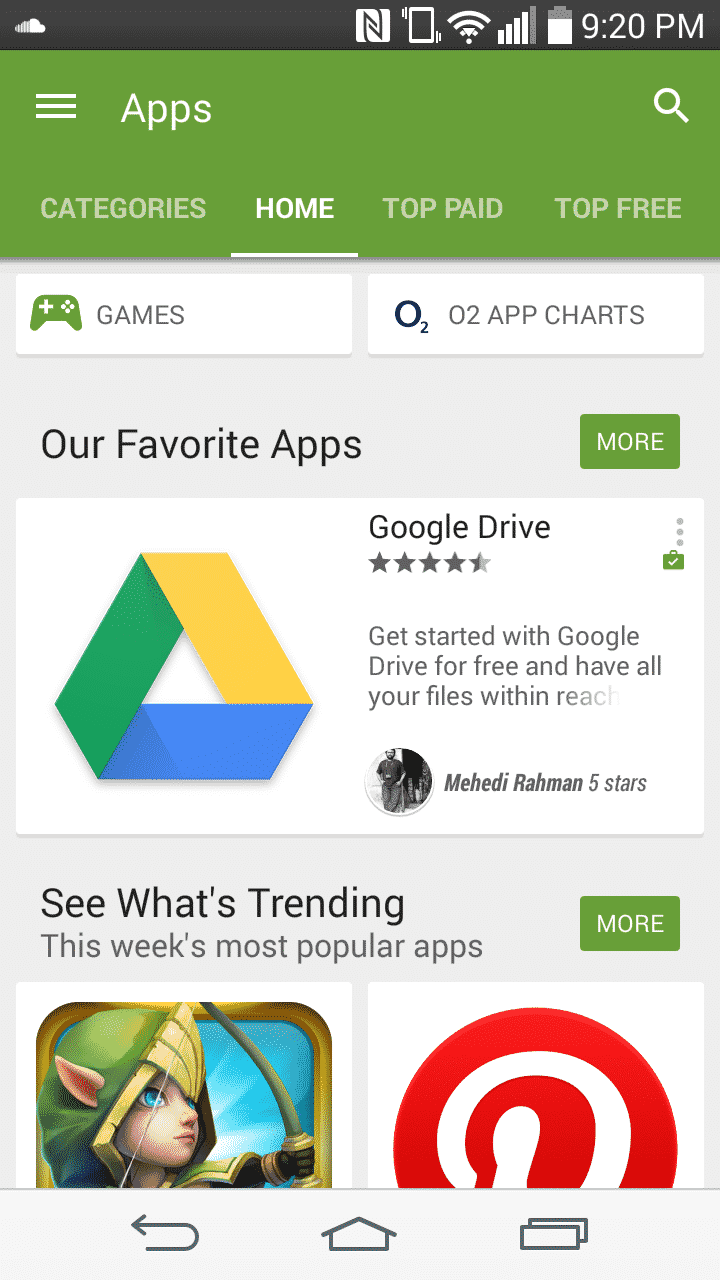Tap the installed shopping bag badge
The height and width of the screenshot is (1280, 720).
point(674,560)
